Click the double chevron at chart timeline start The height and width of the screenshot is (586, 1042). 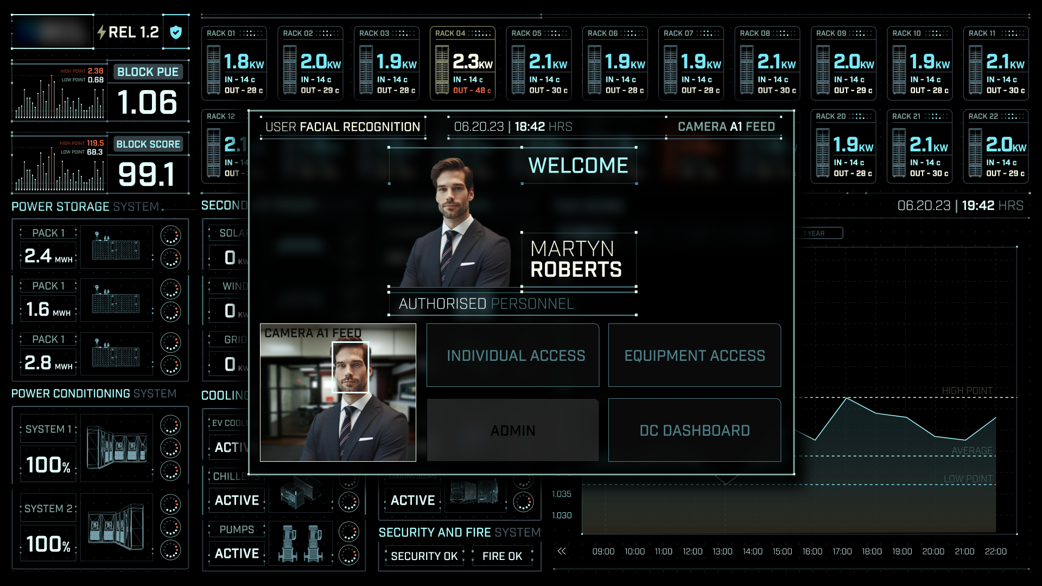[562, 551]
